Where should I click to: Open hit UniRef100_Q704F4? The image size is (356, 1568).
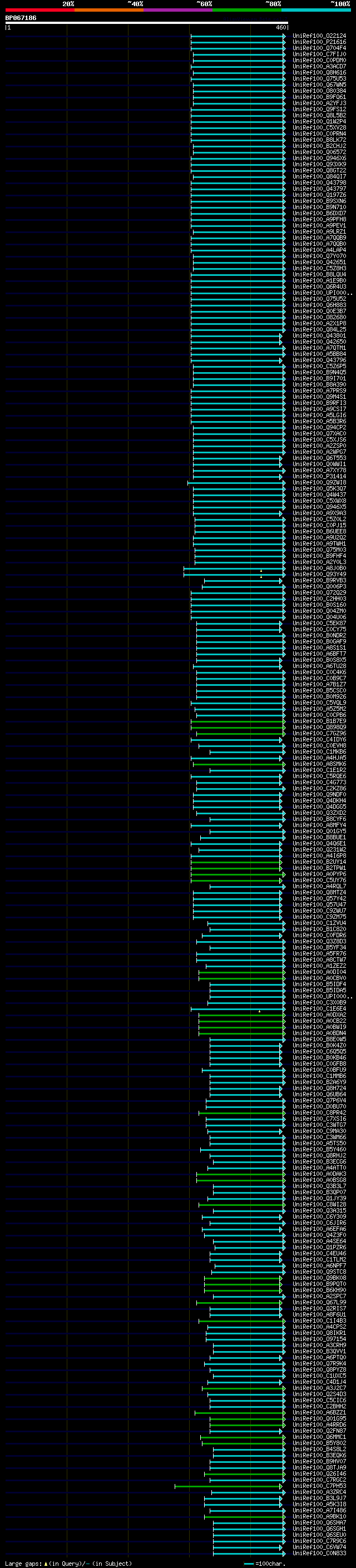[x=319, y=48]
